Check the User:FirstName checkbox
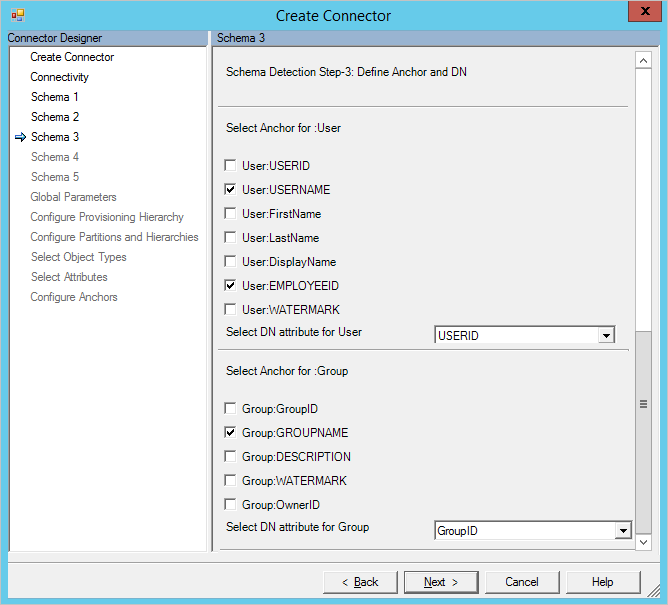668x605 pixels. pyautogui.click(x=230, y=213)
